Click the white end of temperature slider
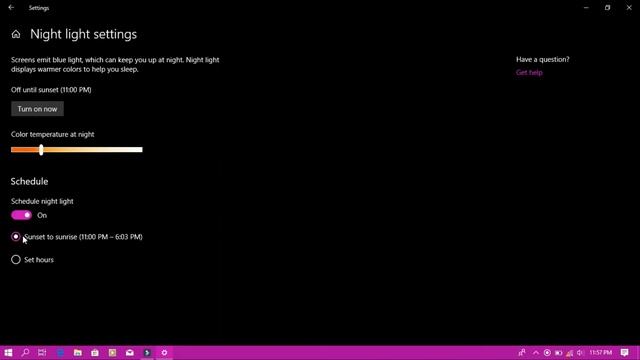The width and height of the screenshot is (640, 360). coord(140,150)
